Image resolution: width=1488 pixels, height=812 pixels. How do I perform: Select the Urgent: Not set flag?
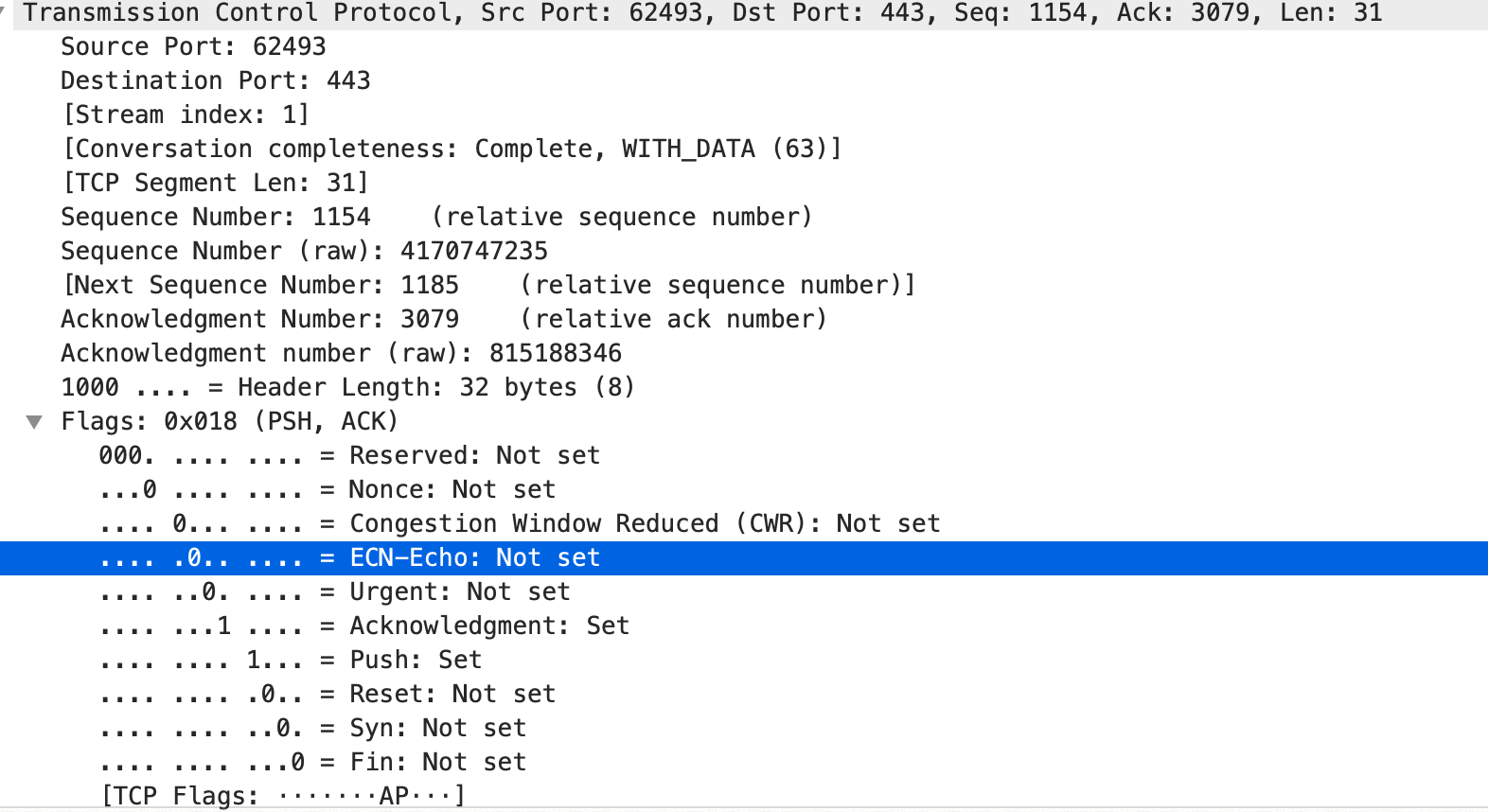pyautogui.click(x=335, y=591)
